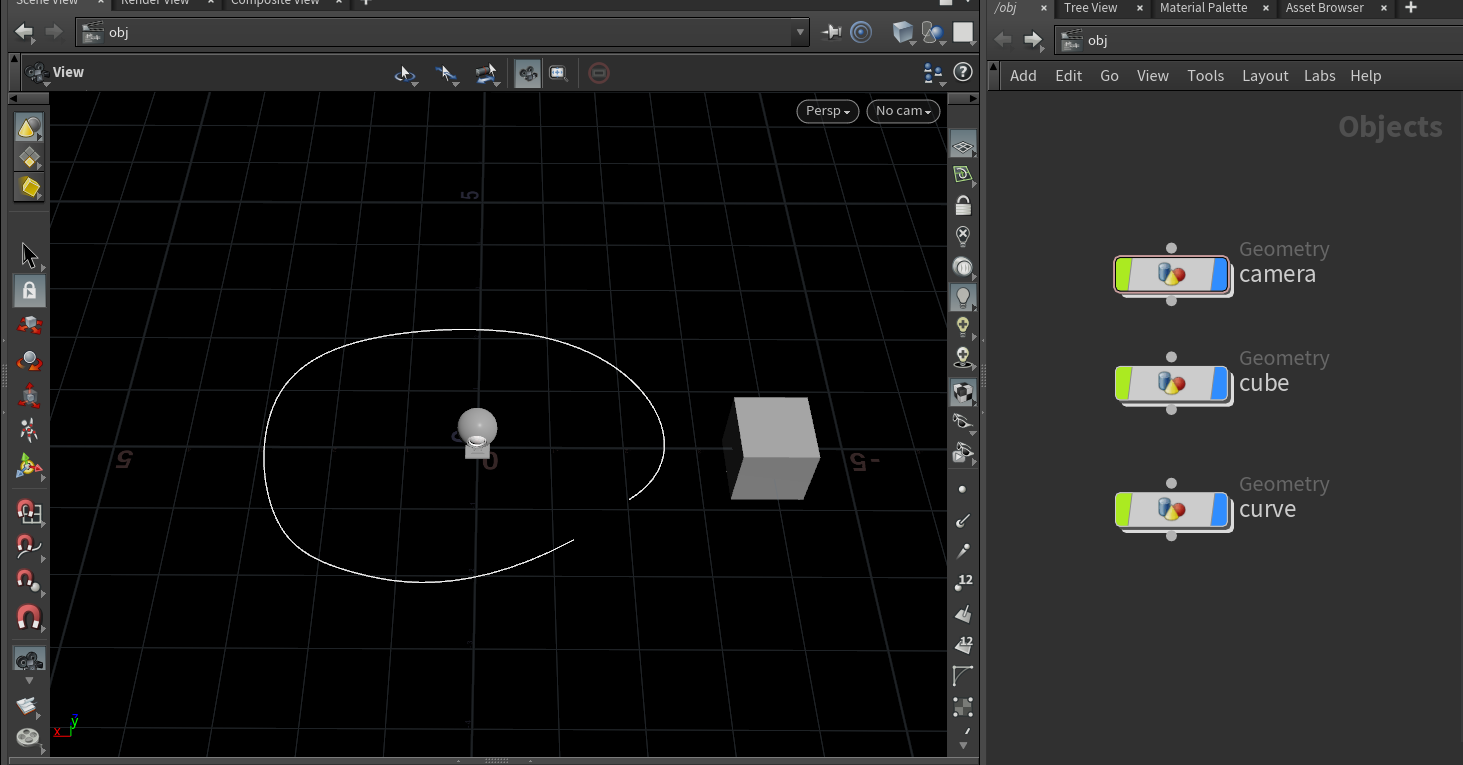Open viewport help question mark icon
The image size is (1463, 765).
(x=962, y=72)
